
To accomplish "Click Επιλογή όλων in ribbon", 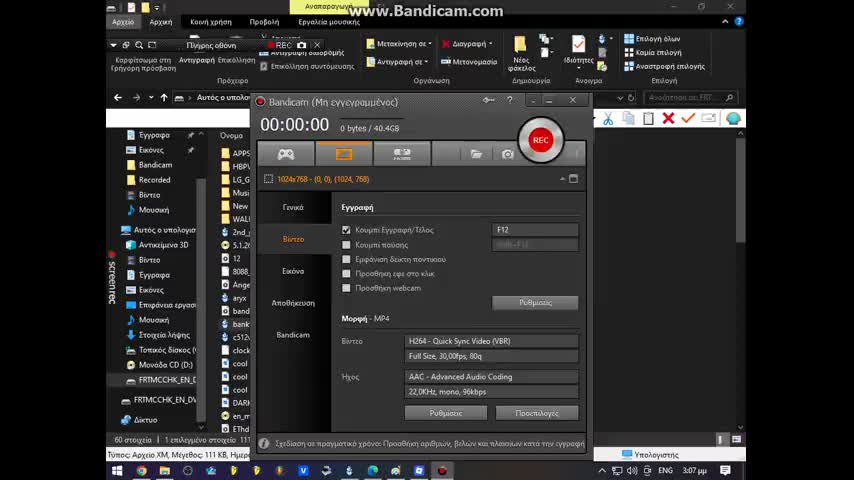I will [x=652, y=39].
